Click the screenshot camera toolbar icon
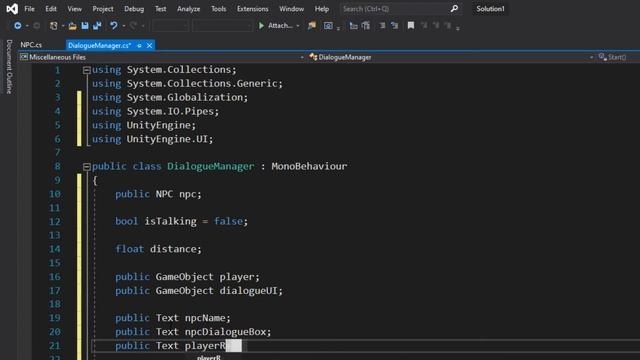 [x=328, y=26]
